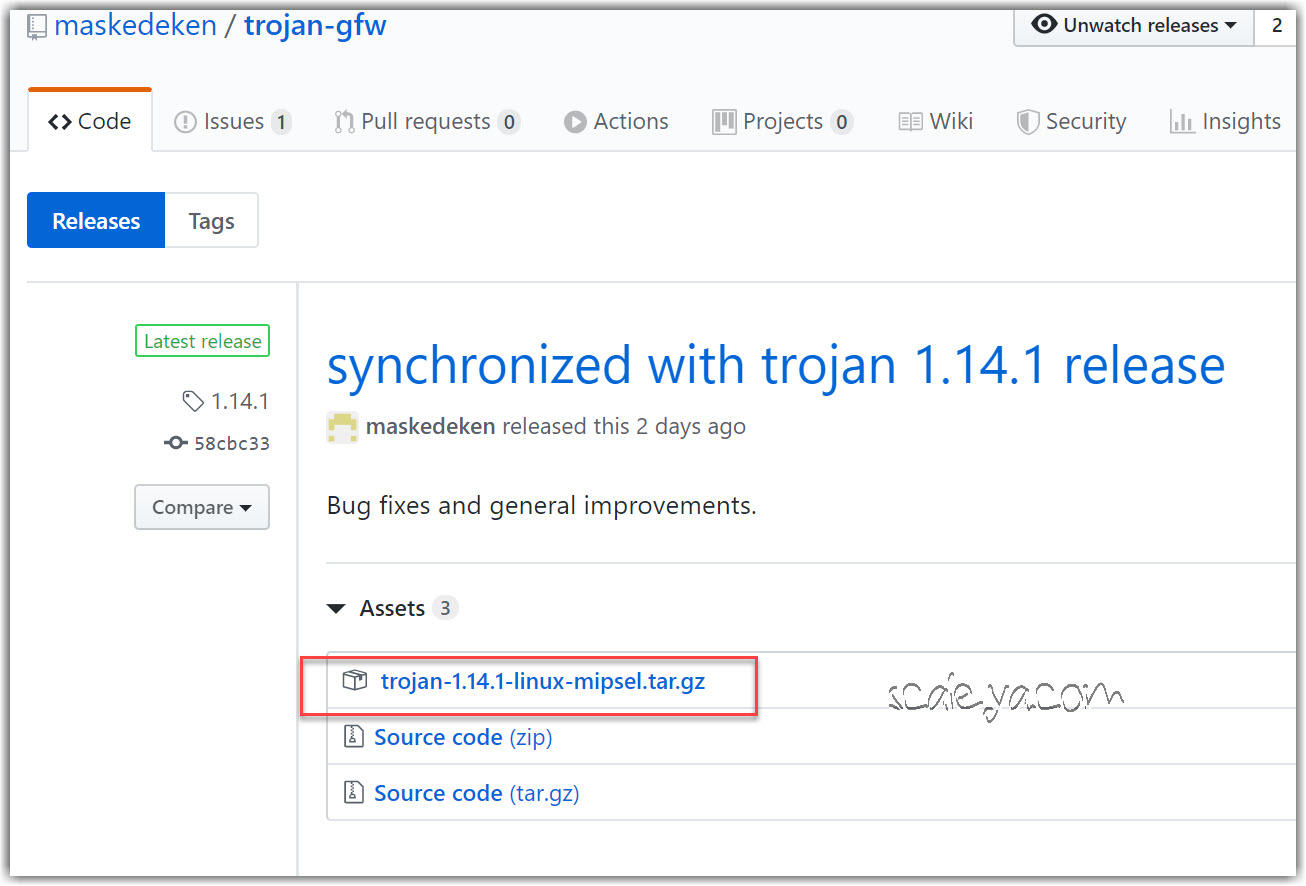Click the file icon for Source code (tar.gz)
The width and height of the screenshot is (1306, 886).
click(354, 793)
